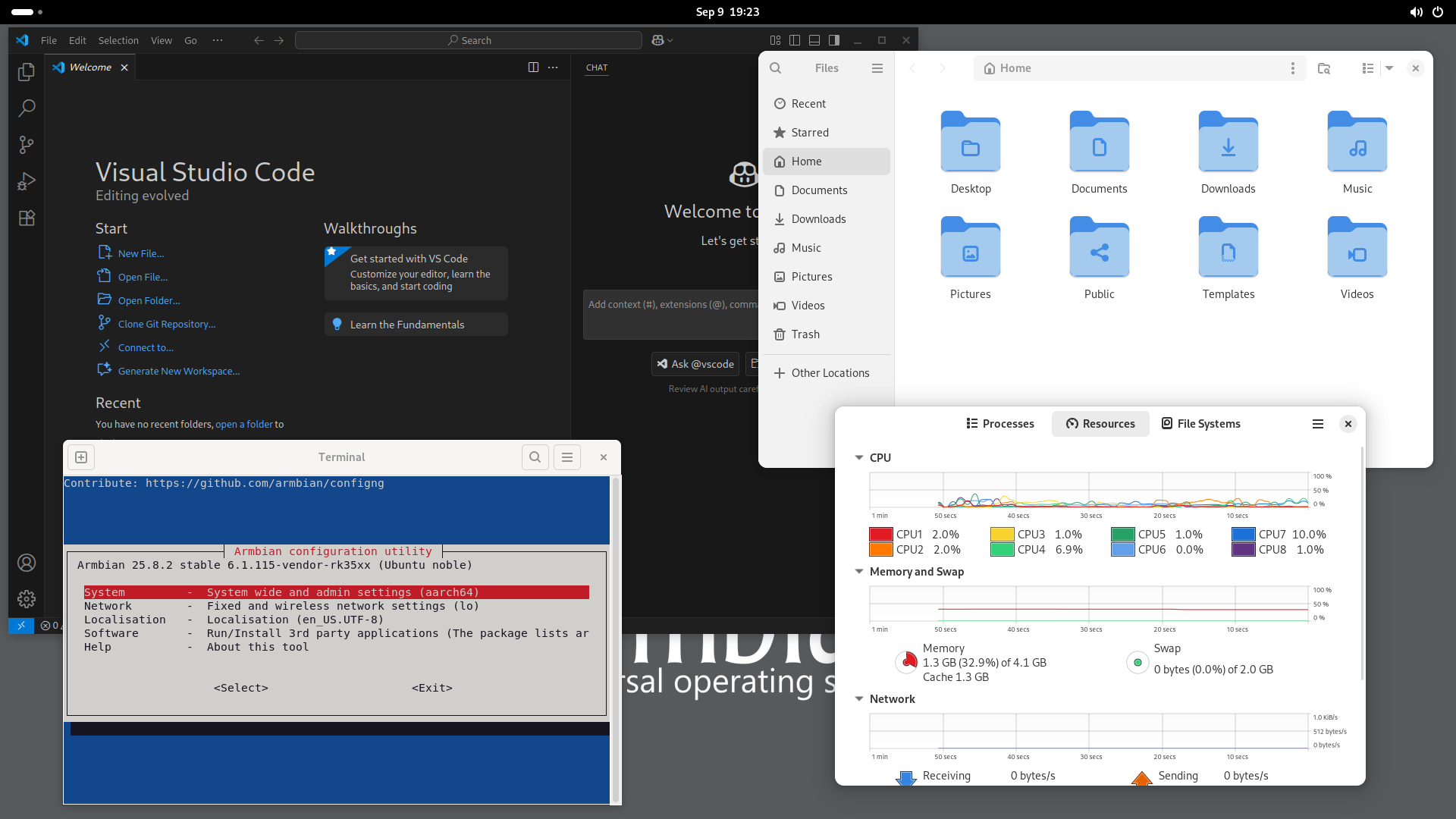Click the Open Folder link
Viewport: 1456px width, 819px height.
pos(149,300)
